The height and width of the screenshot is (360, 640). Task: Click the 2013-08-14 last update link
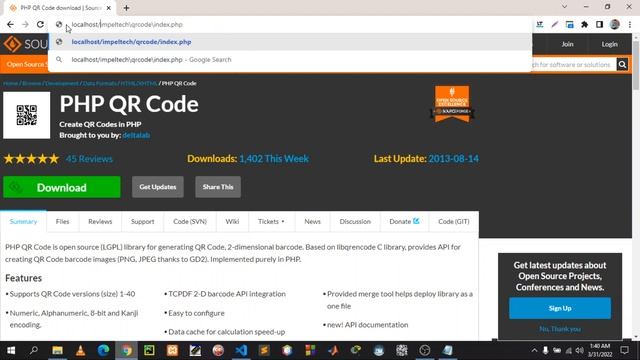point(453,159)
